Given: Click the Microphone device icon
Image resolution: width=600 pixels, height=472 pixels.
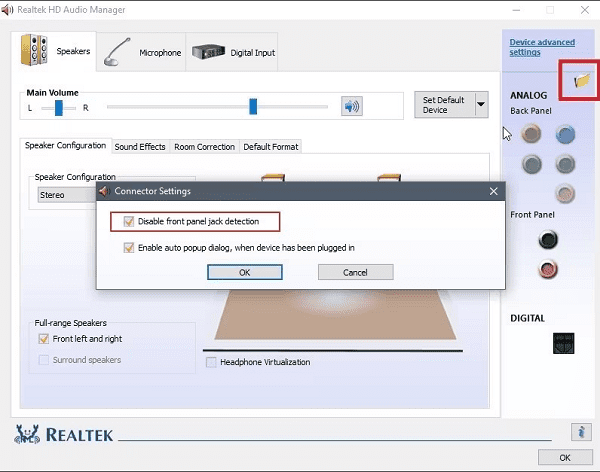Looking at the screenshot, I should coord(117,52).
